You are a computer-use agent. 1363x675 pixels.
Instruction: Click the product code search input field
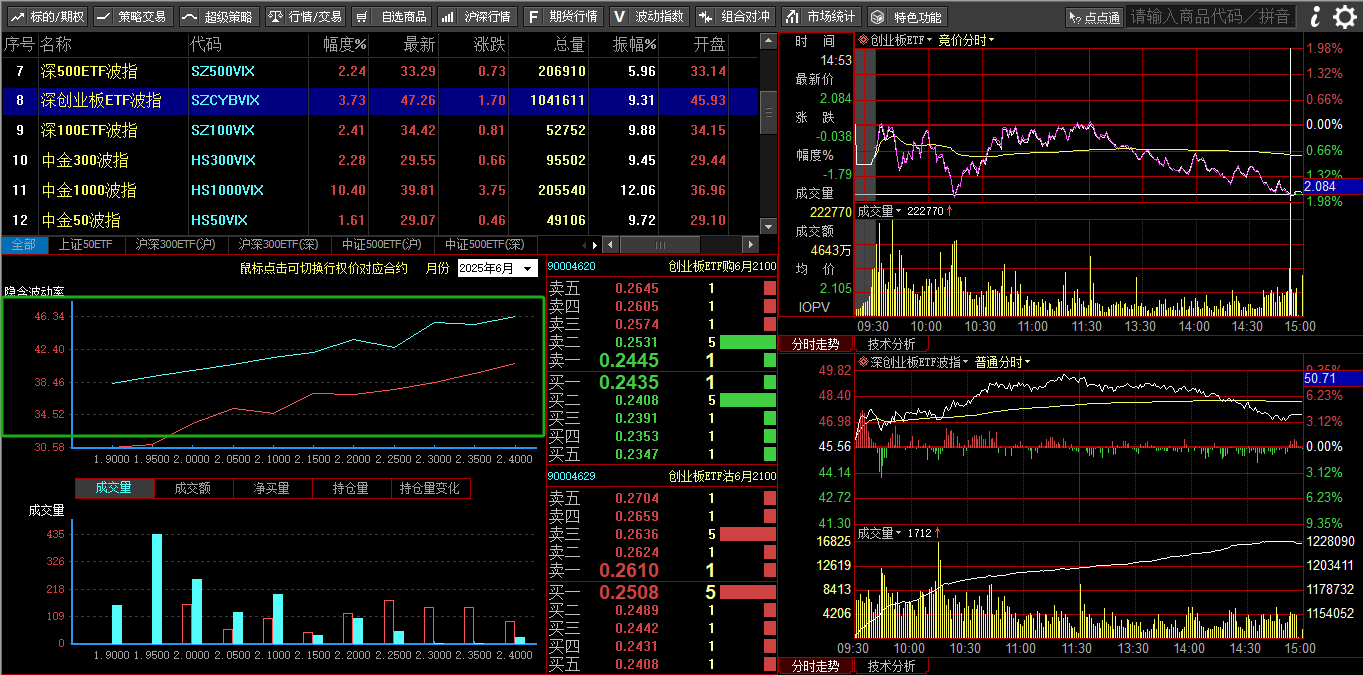1210,16
